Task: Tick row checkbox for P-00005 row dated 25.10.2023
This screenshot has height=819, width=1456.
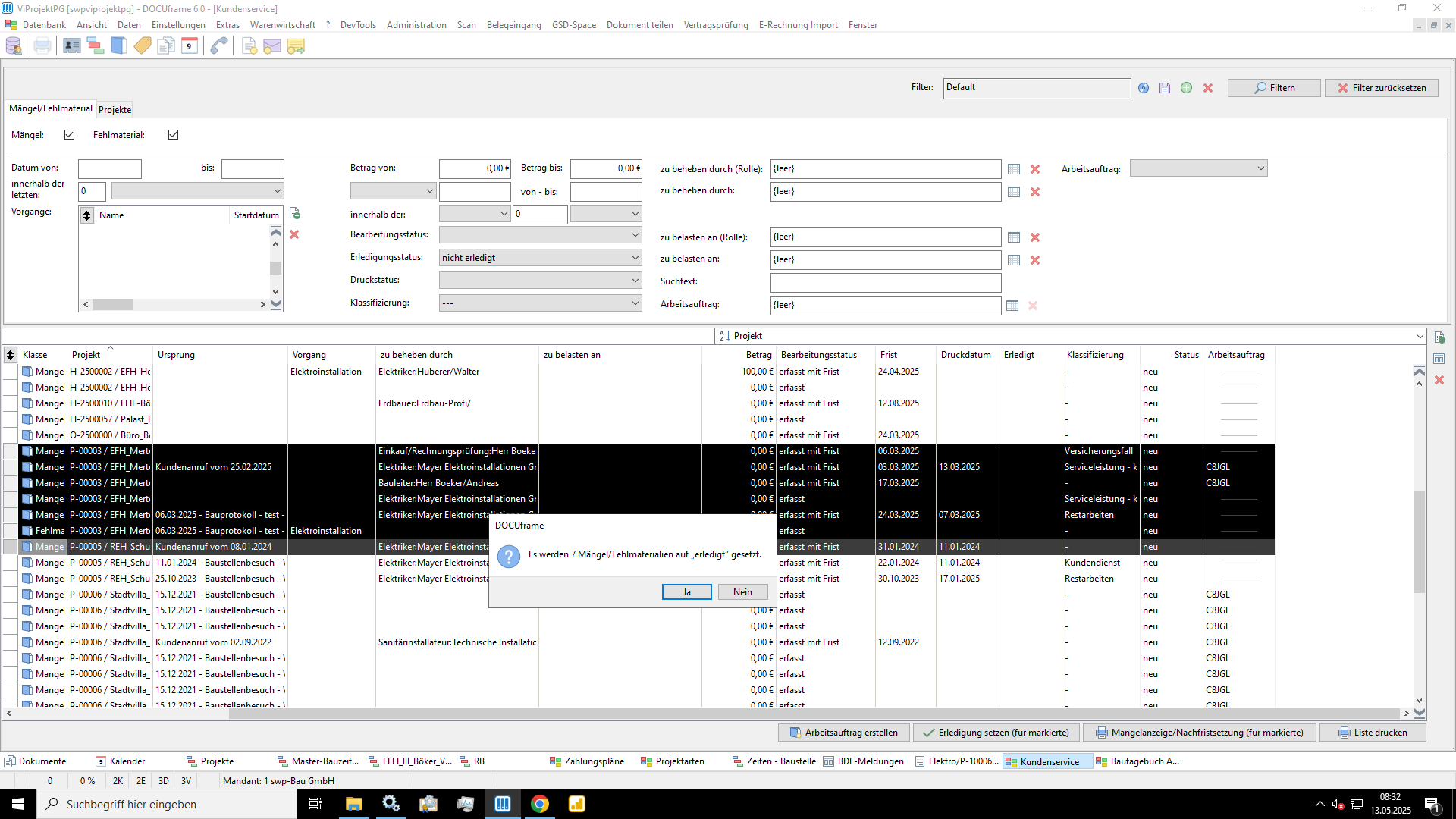Action: coord(11,579)
